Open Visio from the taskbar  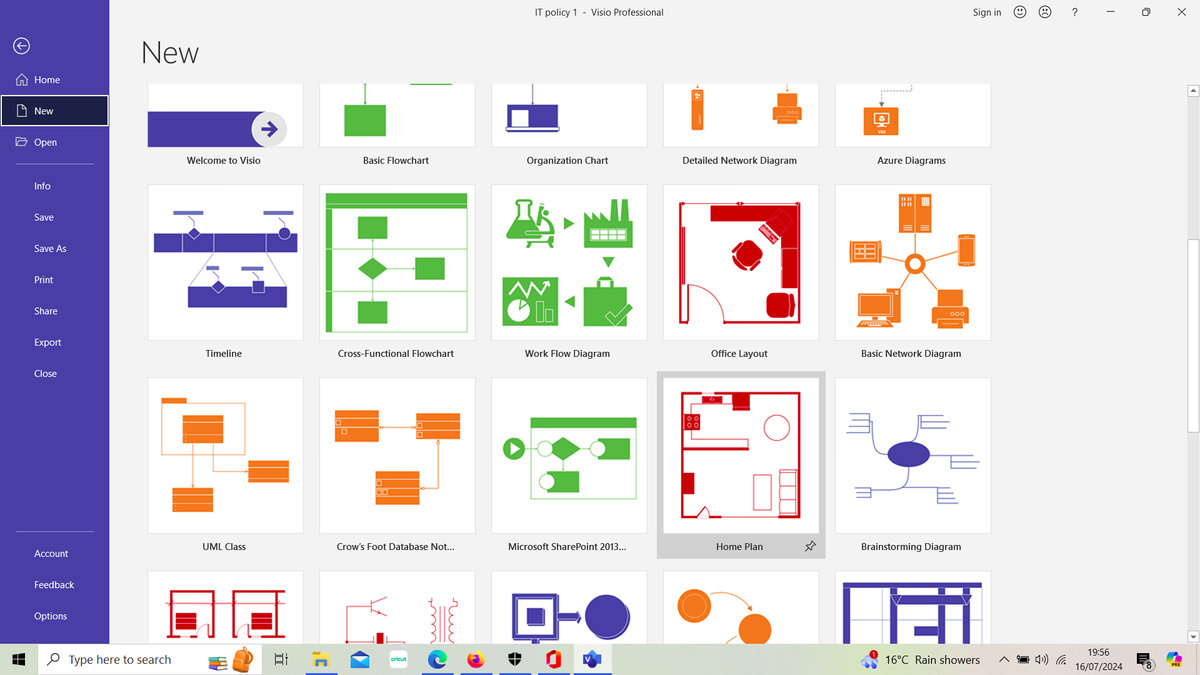591,659
